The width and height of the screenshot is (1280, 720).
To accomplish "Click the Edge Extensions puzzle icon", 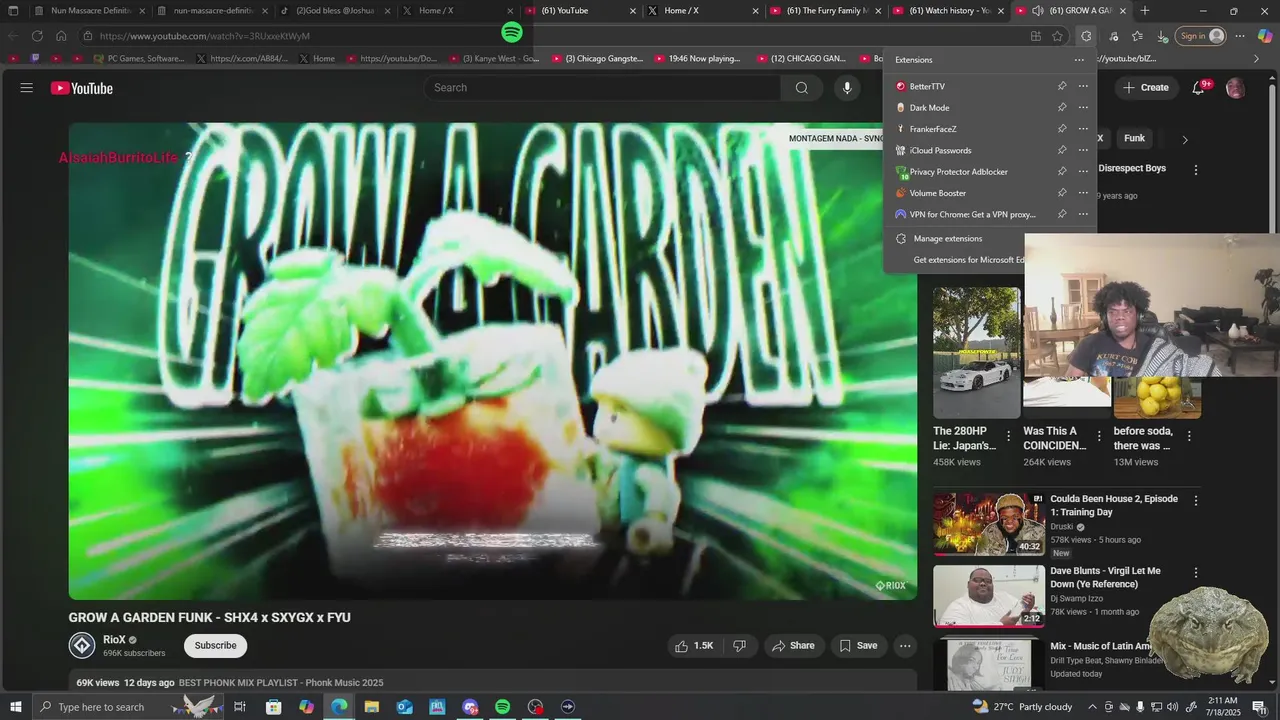I will 1086,36.
